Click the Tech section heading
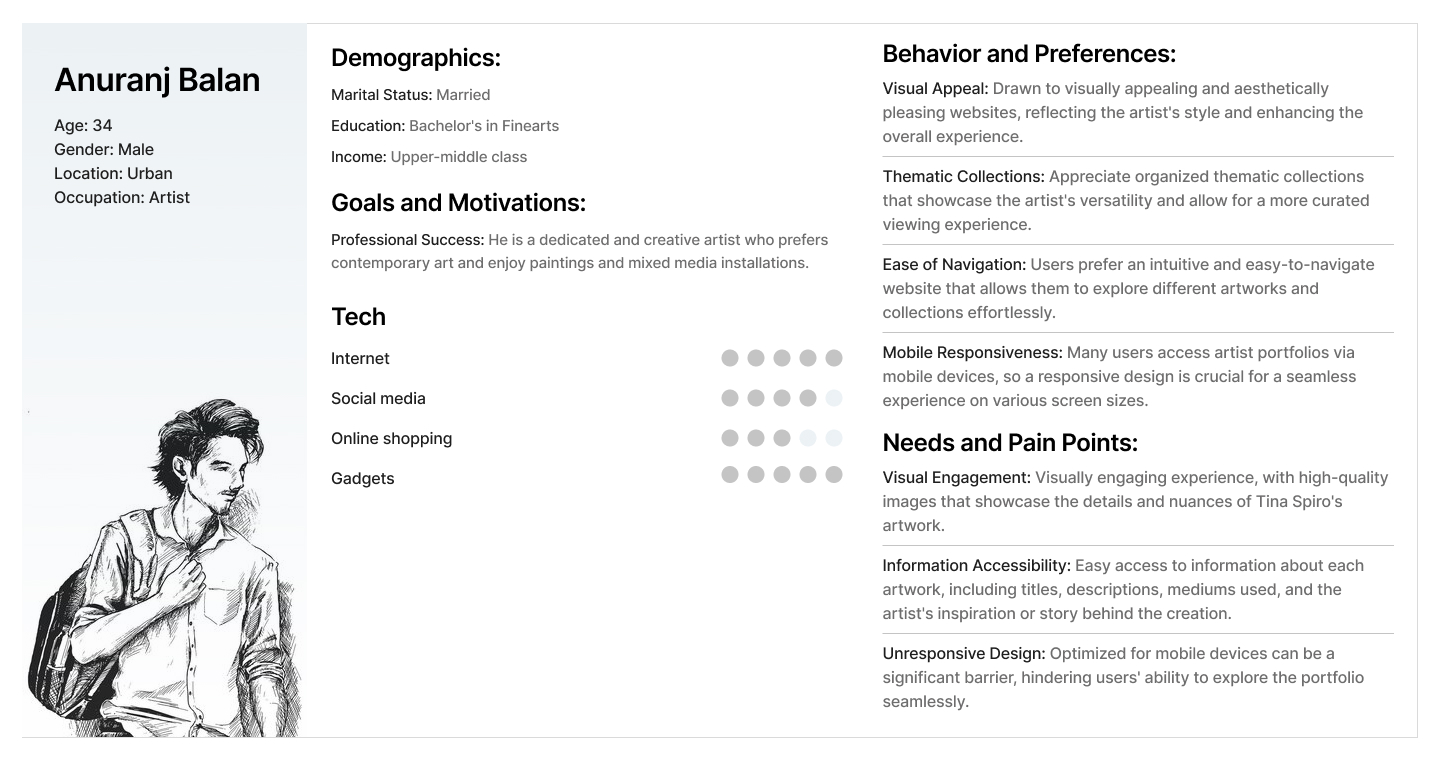 (x=358, y=317)
